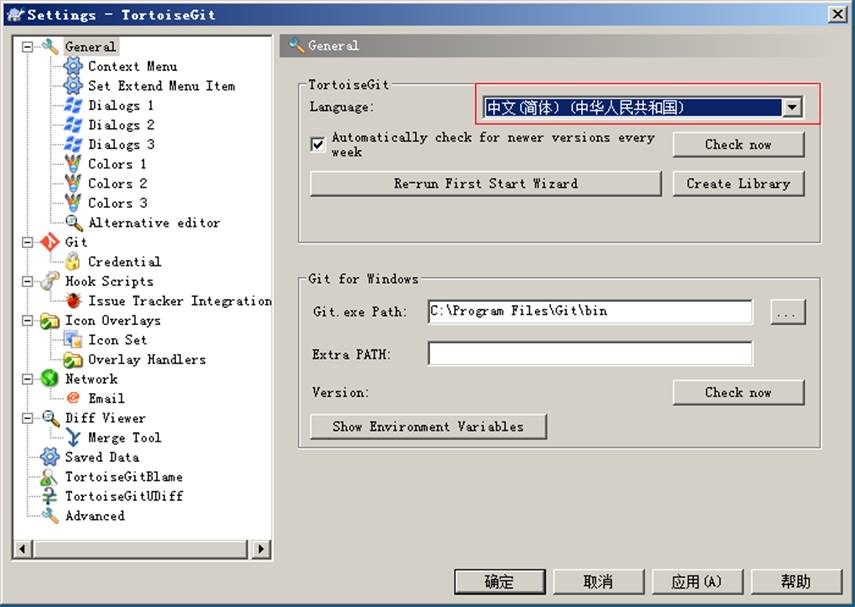Screen dimensions: 855x607
Task: Click the Dialogs 3 windows icon
Action: pyautogui.click(x=73, y=145)
